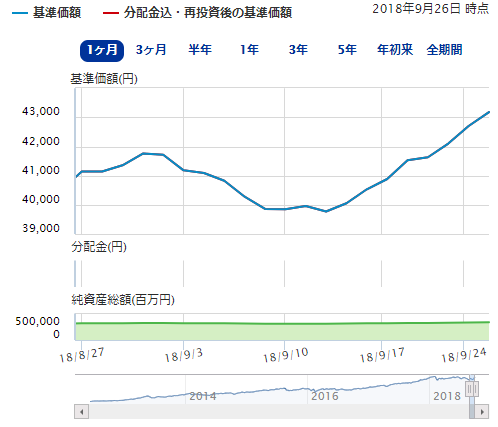Image resolution: width=498 pixels, height=427 pixels.
Task: Grab the navigator range handle
Action: pyautogui.click(x=472, y=389)
